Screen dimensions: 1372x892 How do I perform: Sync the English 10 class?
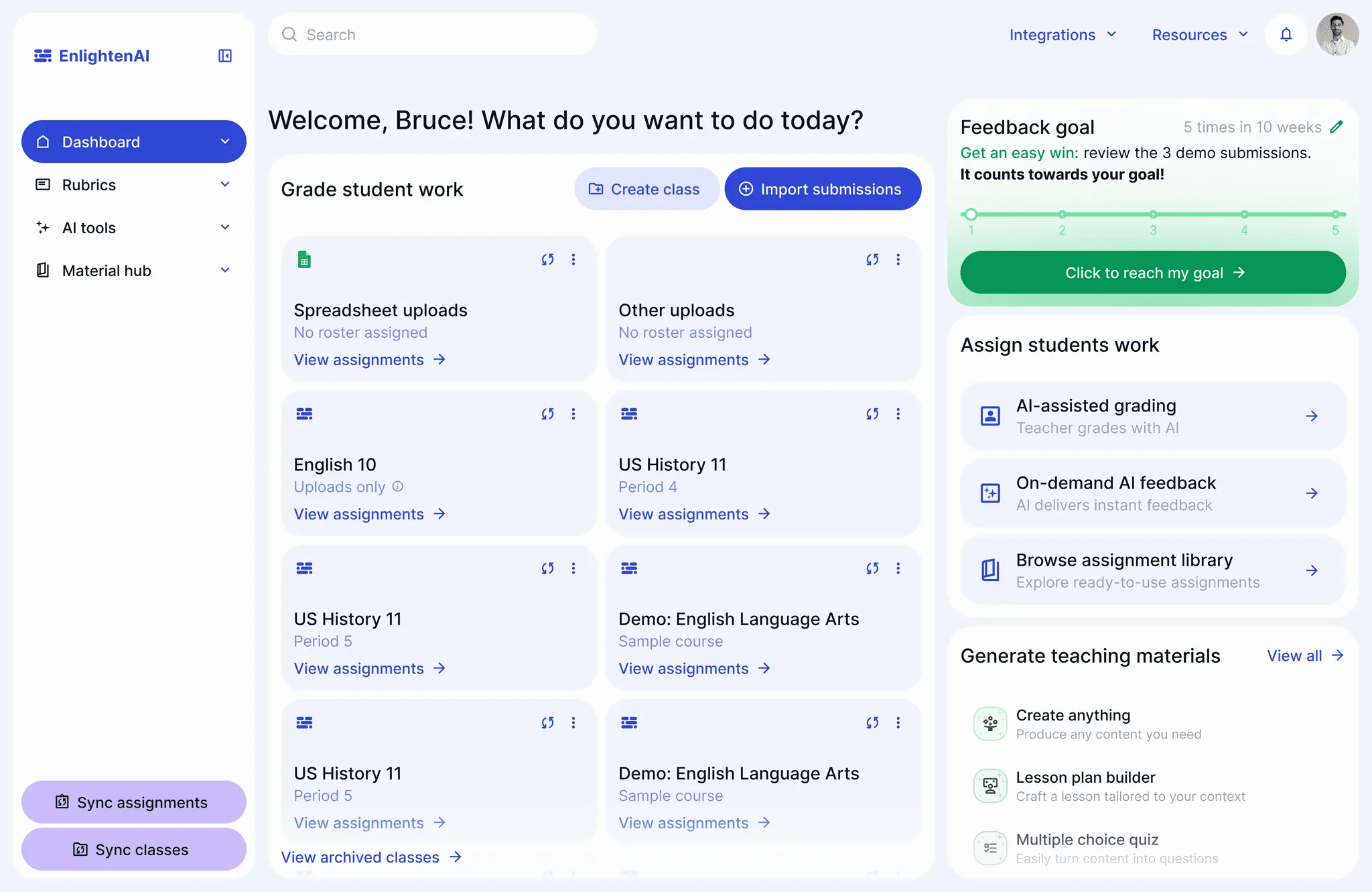(547, 413)
